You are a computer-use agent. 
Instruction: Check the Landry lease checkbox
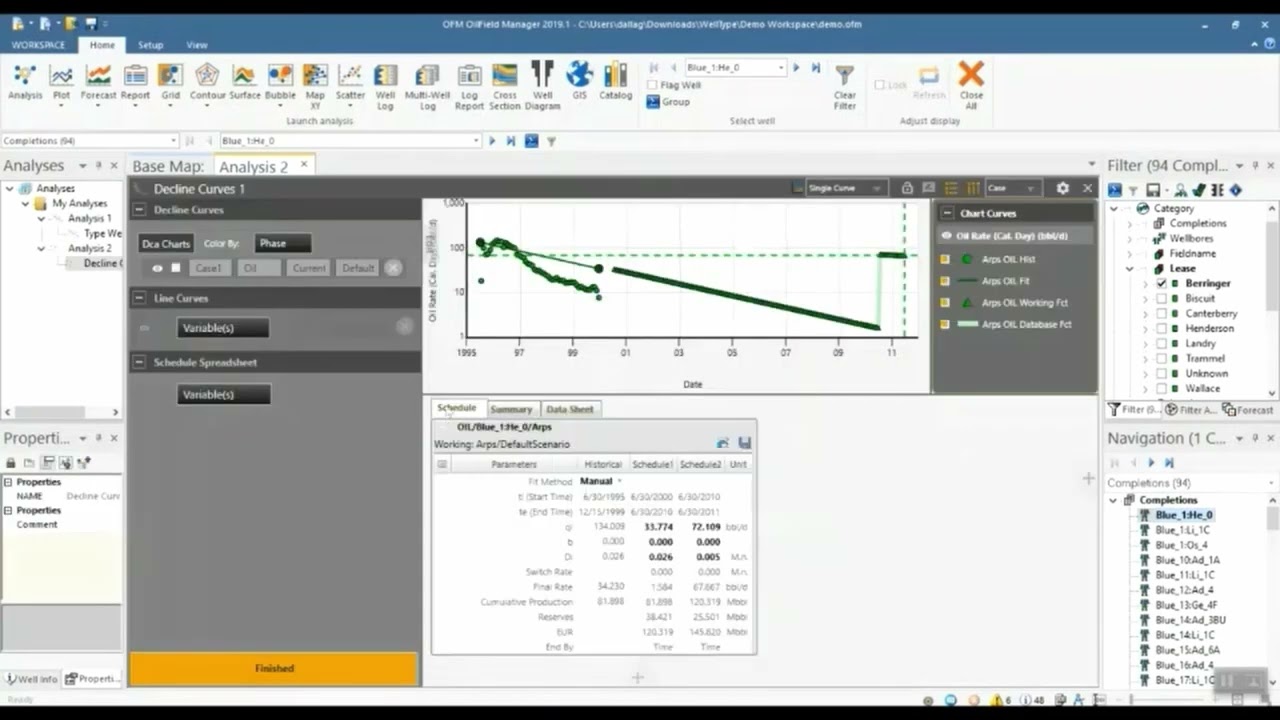click(x=1161, y=343)
